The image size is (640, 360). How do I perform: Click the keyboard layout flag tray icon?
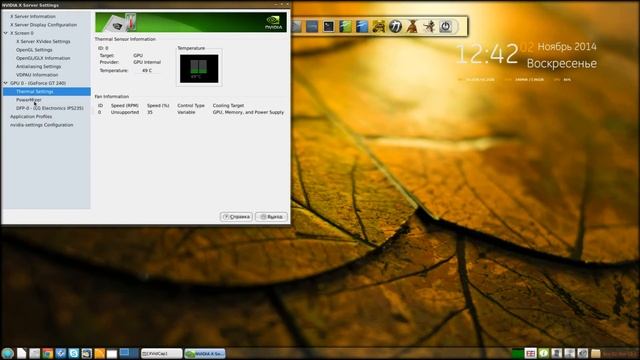[530, 353]
